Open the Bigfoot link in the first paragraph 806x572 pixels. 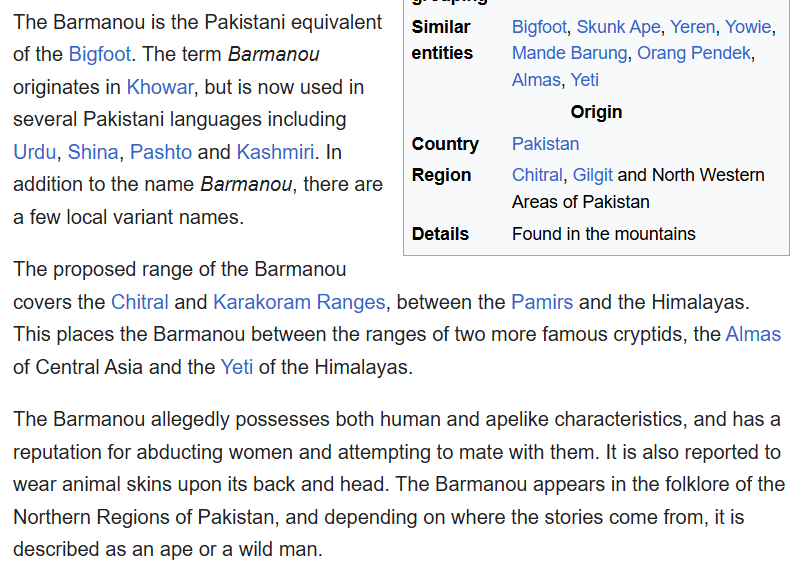[x=100, y=54]
